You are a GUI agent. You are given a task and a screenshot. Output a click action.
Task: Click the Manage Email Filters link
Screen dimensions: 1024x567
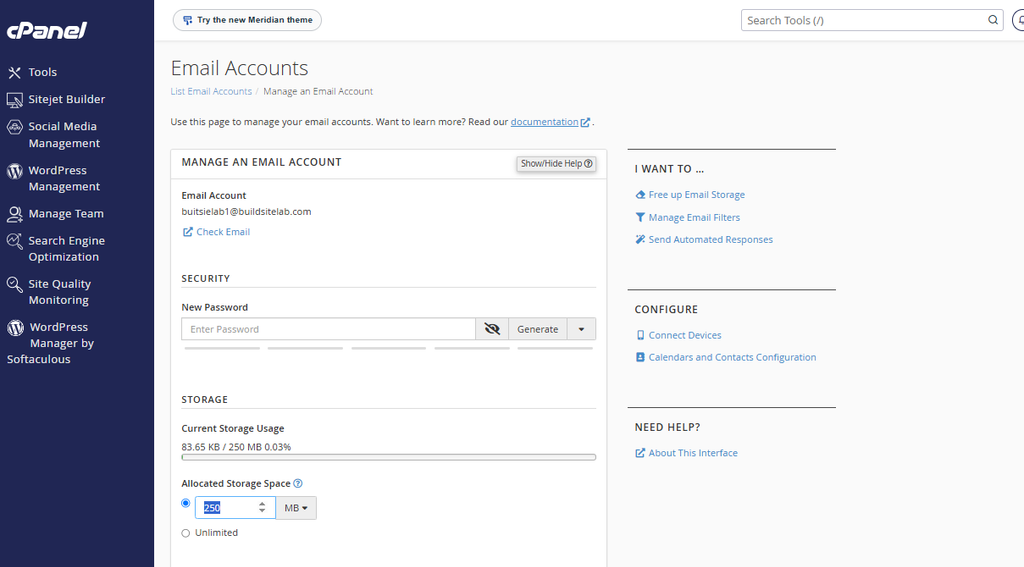694,218
